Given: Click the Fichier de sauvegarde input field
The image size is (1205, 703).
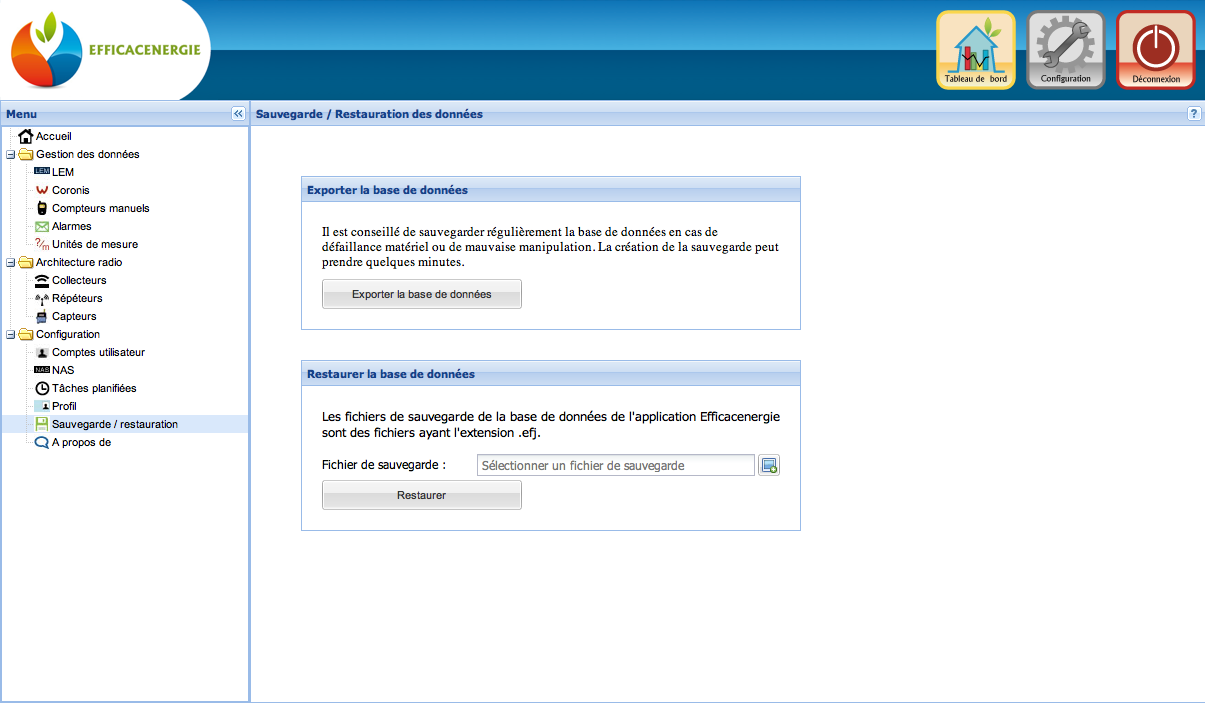Looking at the screenshot, I should 616,465.
